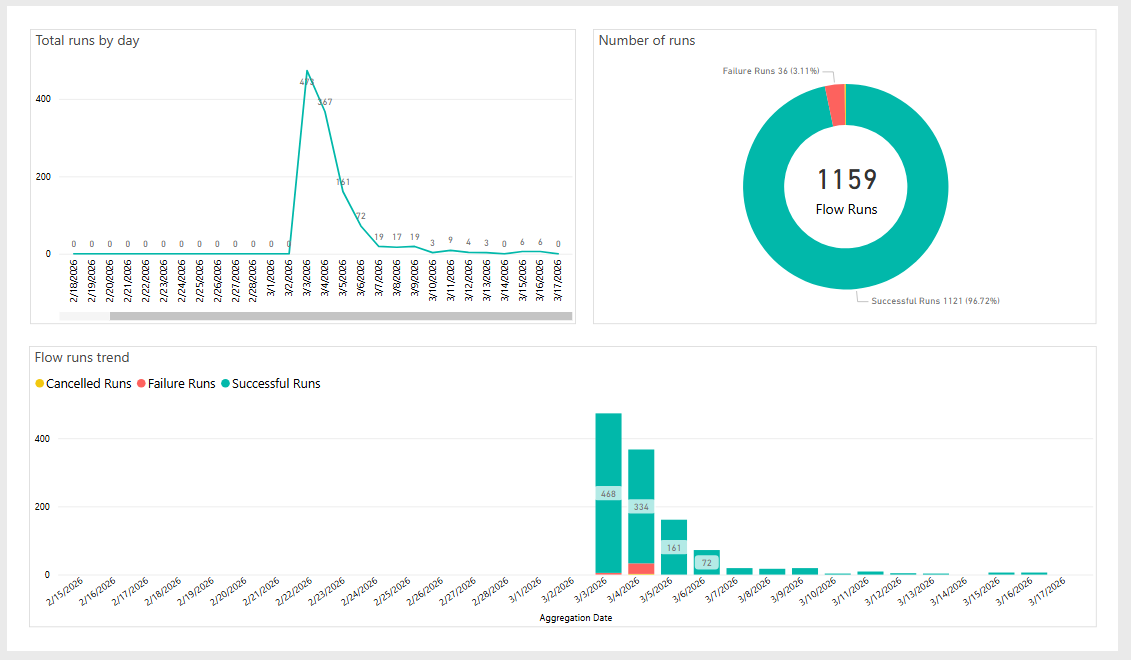1131x660 pixels.
Task: Click the 'Failure Runs 36 (3.11%)' donut label
Action: 771,71
